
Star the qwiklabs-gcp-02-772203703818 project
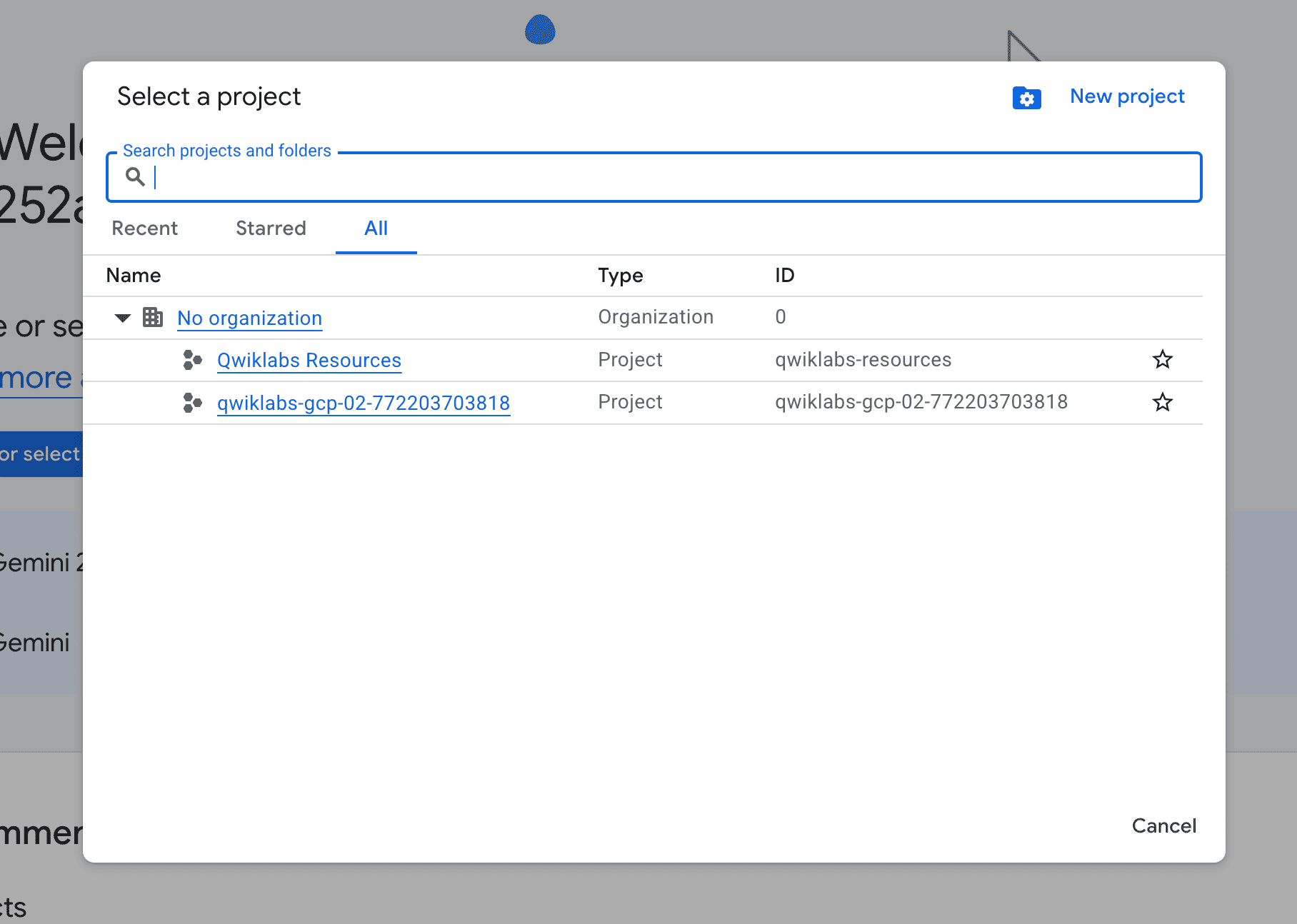[x=1162, y=403]
